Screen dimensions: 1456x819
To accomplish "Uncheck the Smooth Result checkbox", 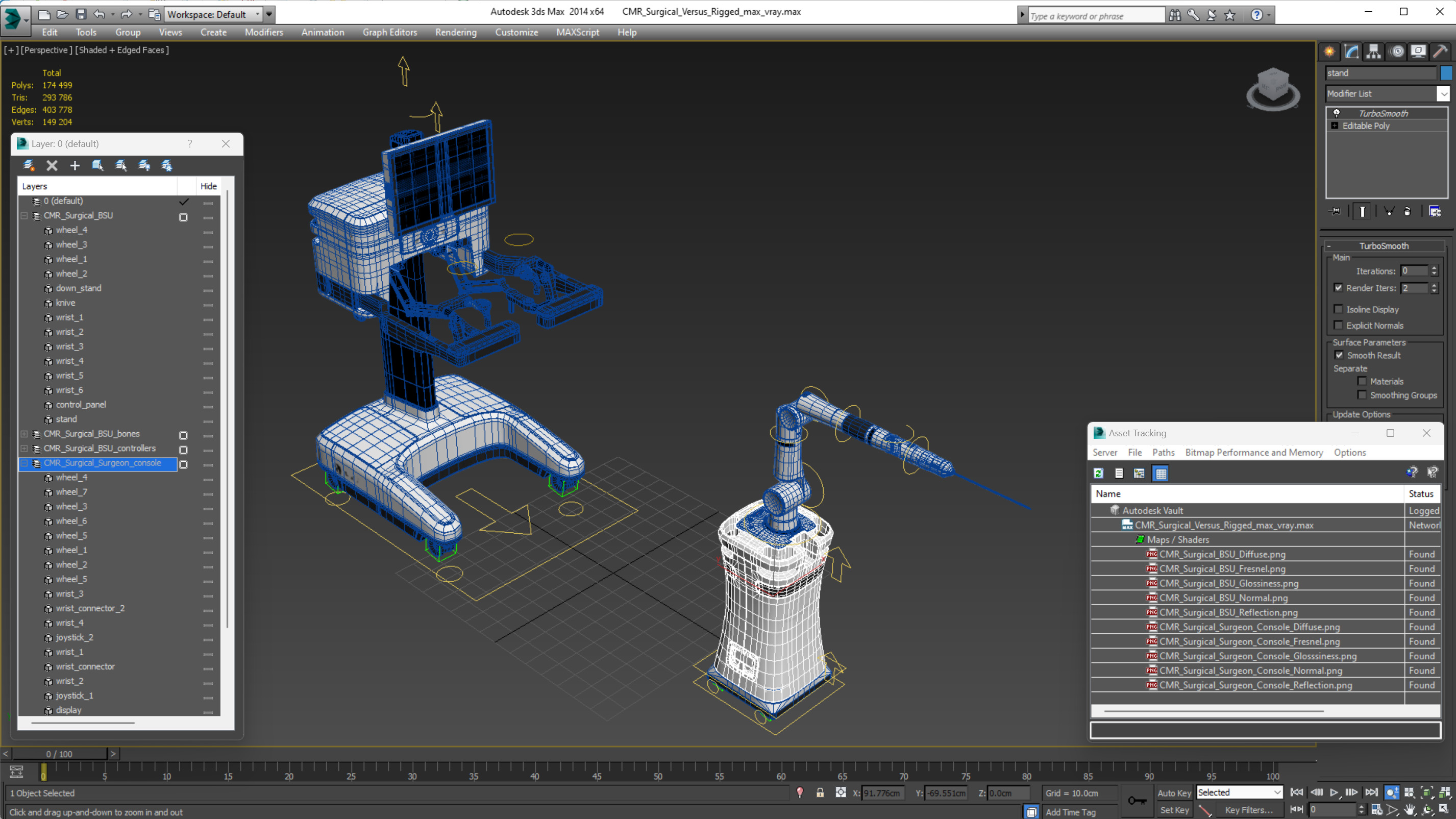I will tap(1339, 355).
